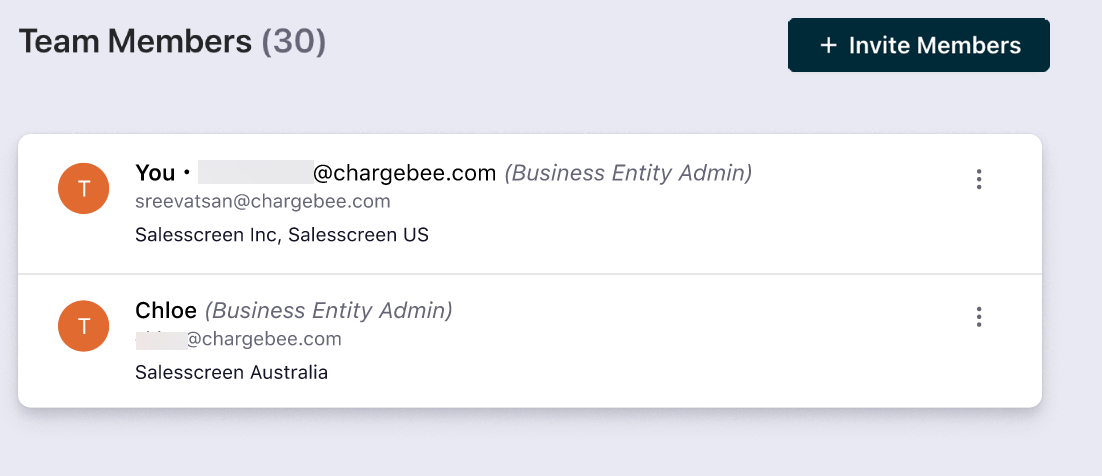Click the Salesscreen US entity text

pos(359,236)
